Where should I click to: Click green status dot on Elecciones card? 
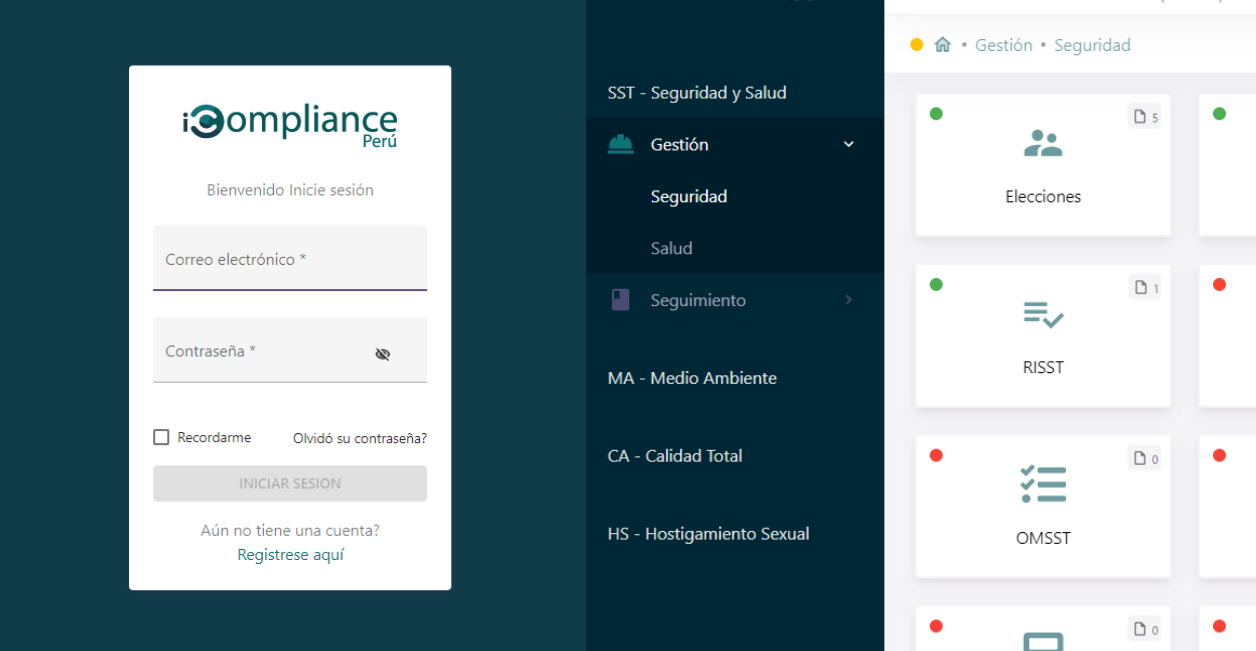936,114
